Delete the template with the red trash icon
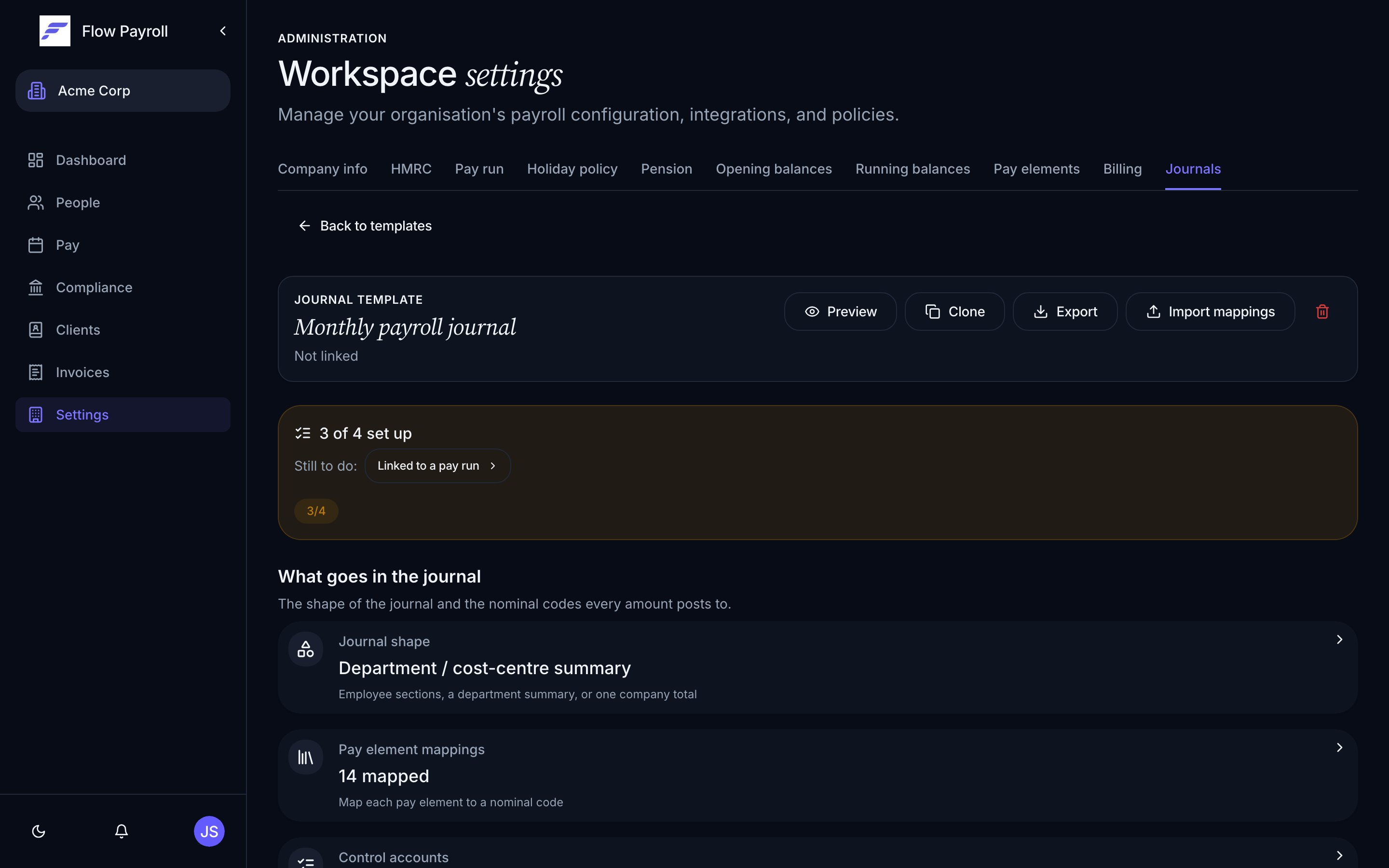 tap(1322, 312)
